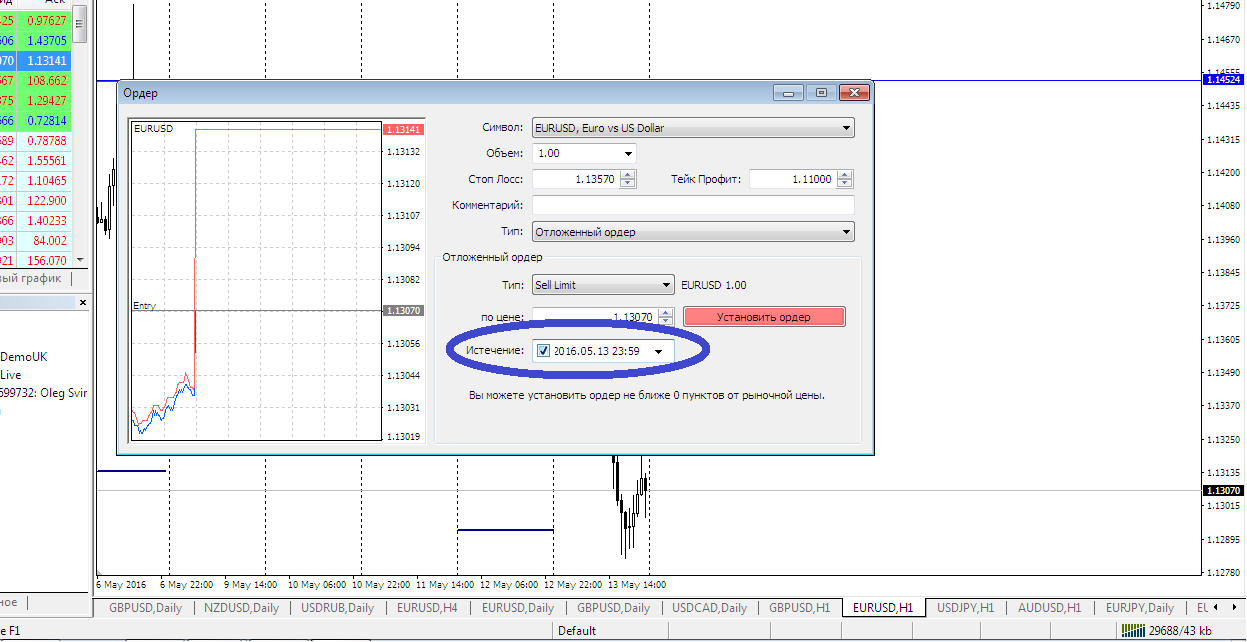The image size is (1247, 642).
Task: Maximize the Ордер dialog window
Action: (x=821, y=92)
